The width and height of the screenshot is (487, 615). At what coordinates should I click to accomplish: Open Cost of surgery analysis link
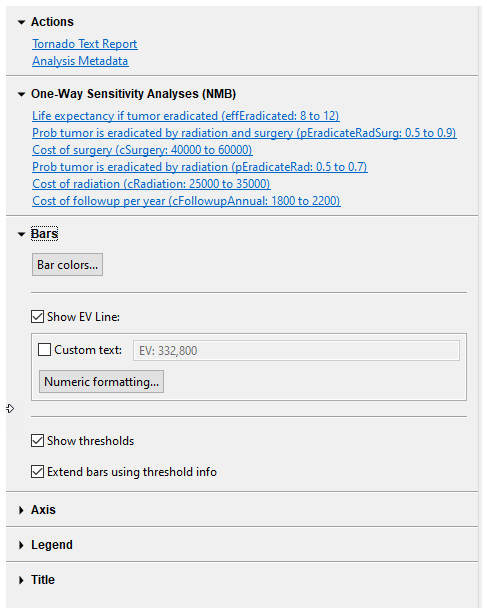pyautogui.click(x=142, y=150)
